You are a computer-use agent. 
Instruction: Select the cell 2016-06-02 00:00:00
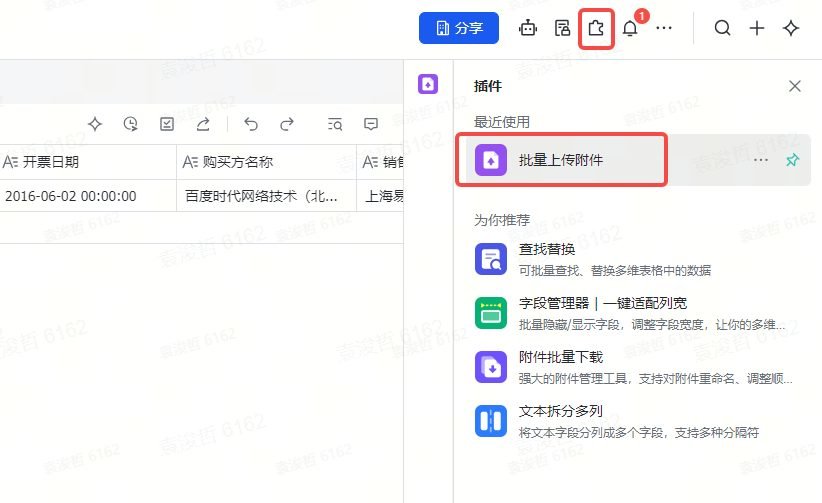(x=88, y=196)
